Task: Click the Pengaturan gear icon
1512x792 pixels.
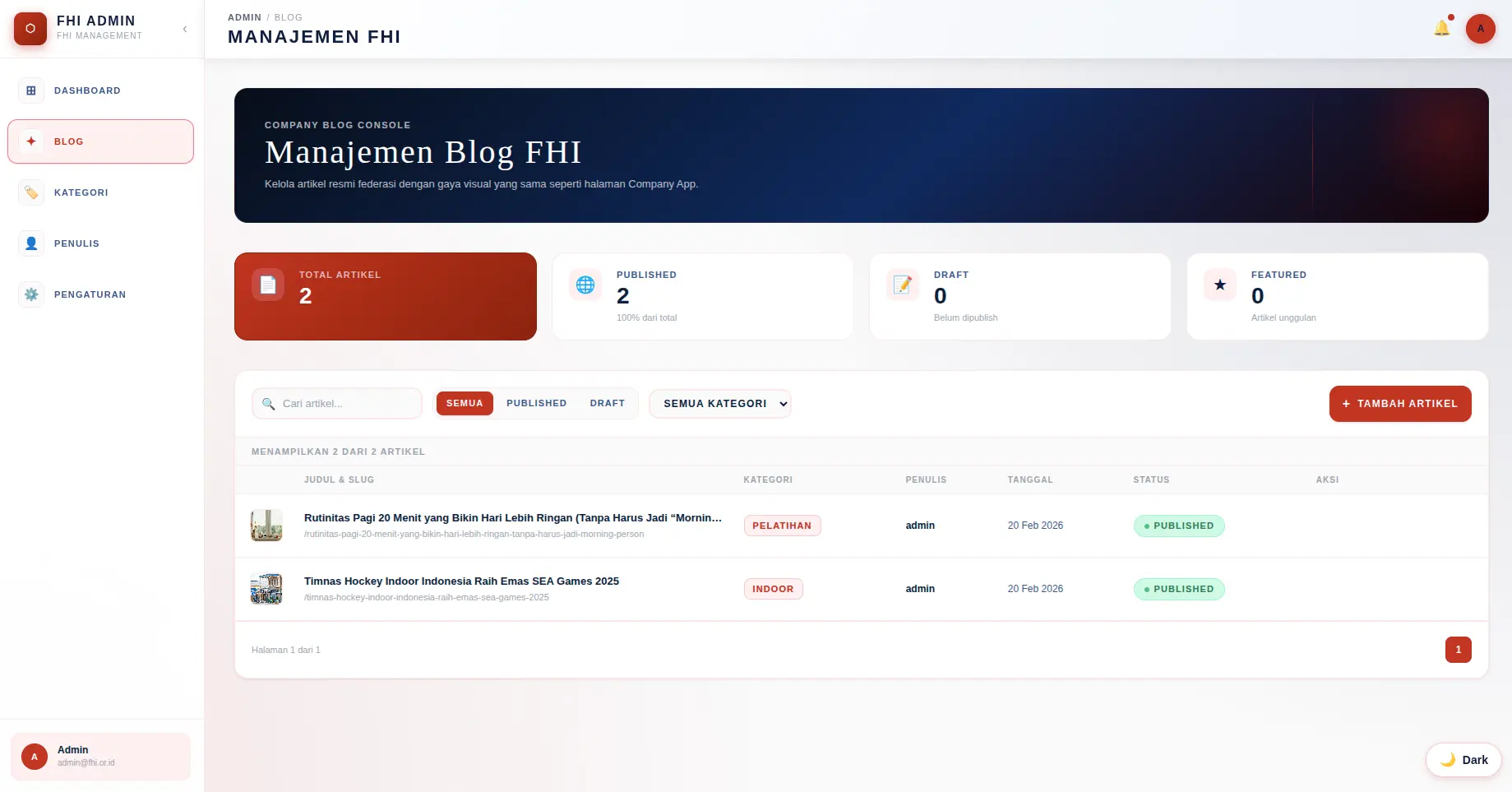Action: click(31, 294)
